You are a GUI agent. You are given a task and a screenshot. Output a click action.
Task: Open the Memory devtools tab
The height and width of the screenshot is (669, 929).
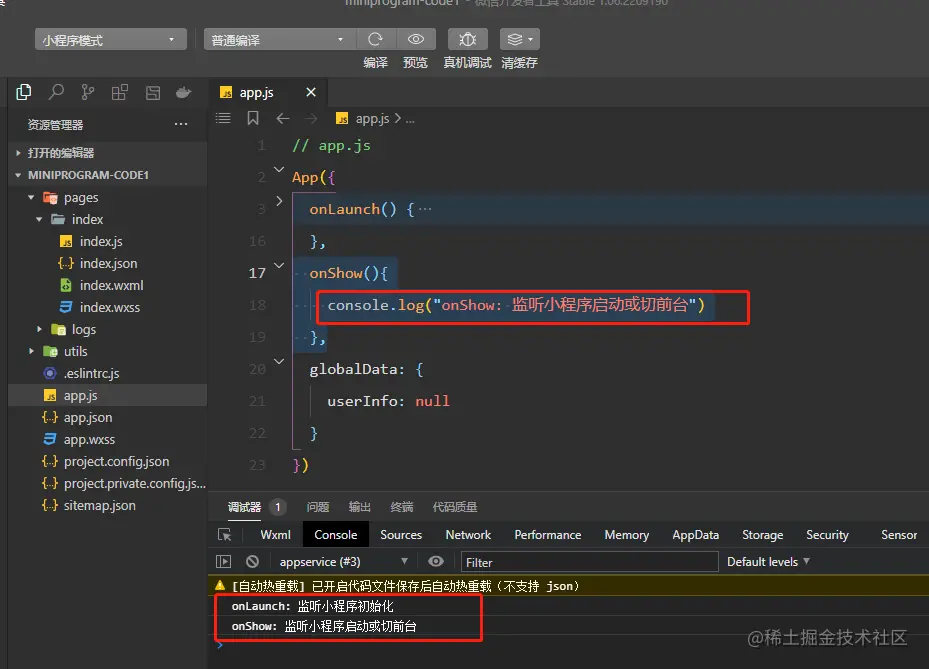coord(627,534)
